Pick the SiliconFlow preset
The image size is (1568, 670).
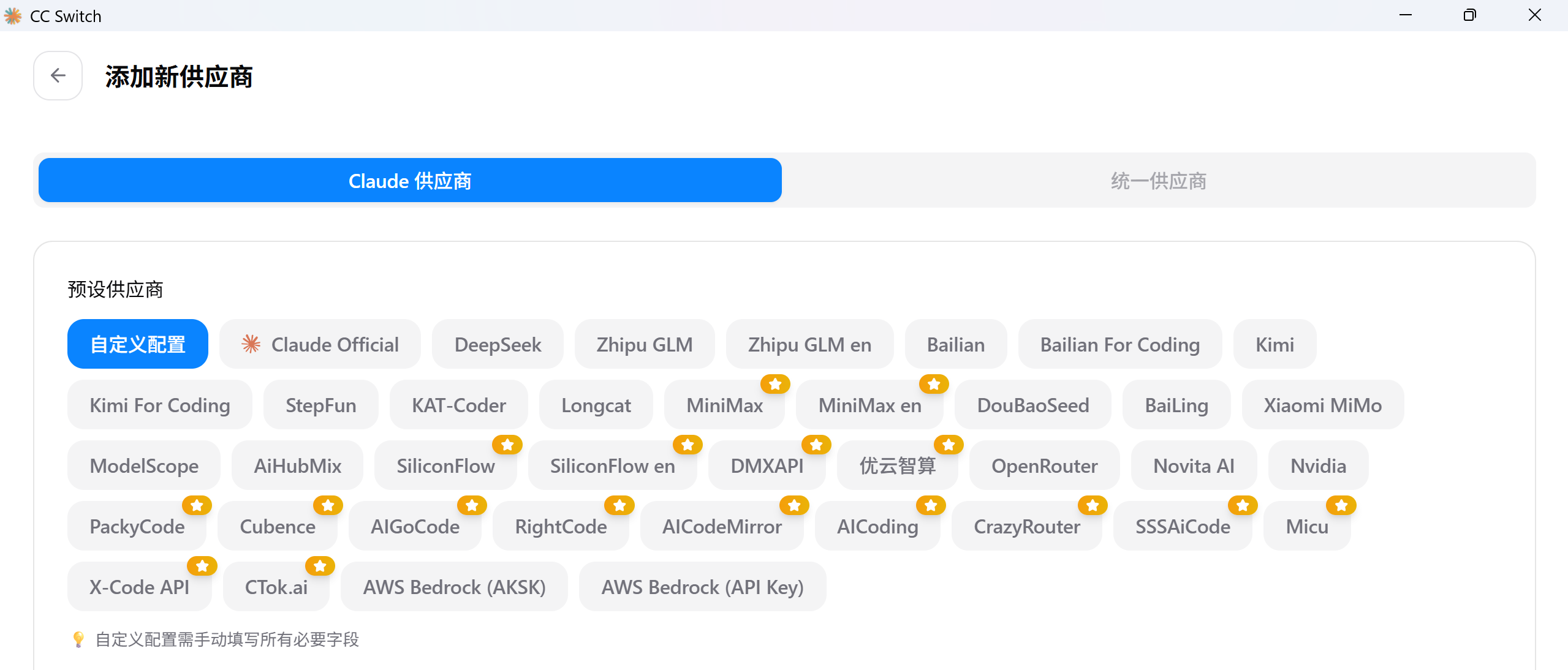[x=445, y=465]
